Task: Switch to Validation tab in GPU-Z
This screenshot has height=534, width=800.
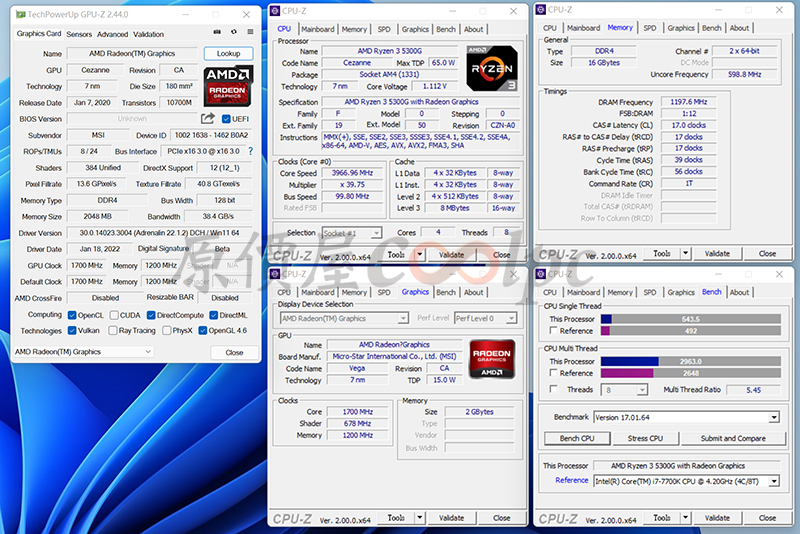Action: [148, 34]
